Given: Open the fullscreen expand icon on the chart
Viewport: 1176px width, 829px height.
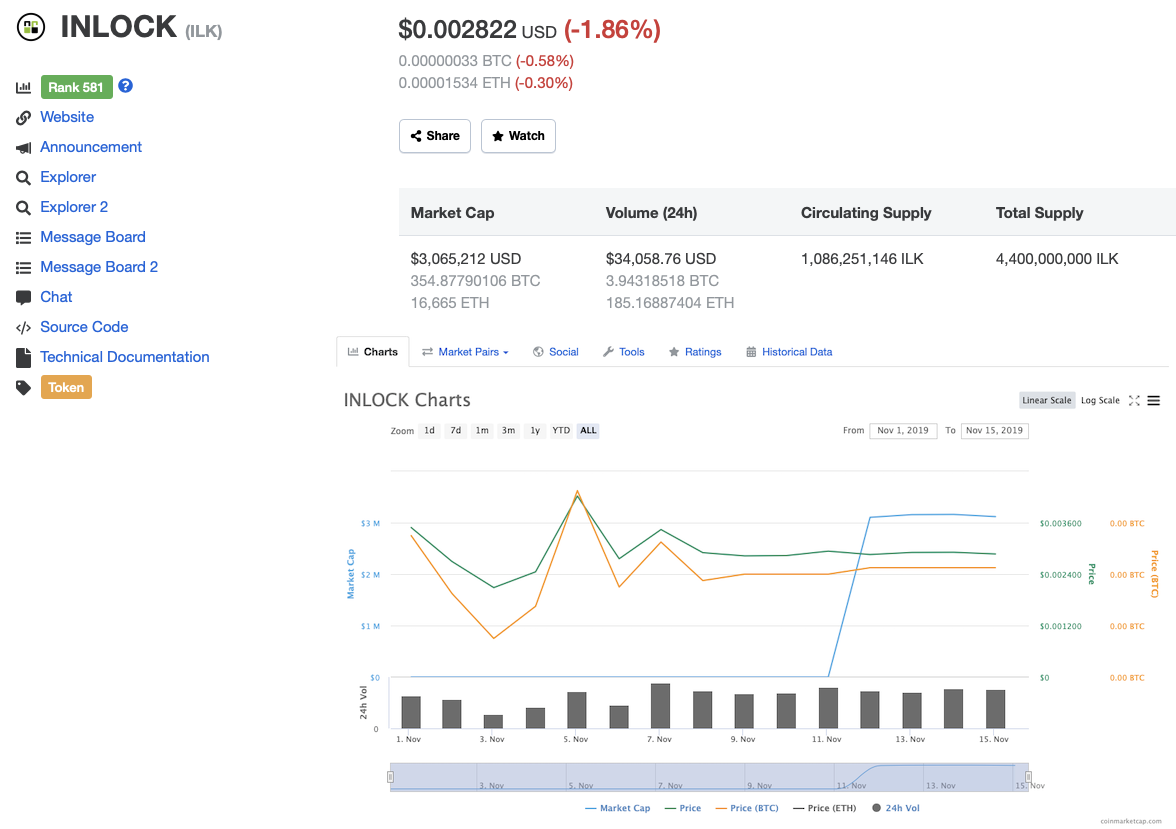Looking at the screenshot, I should pyautogui.click(x=1134, y=400).
